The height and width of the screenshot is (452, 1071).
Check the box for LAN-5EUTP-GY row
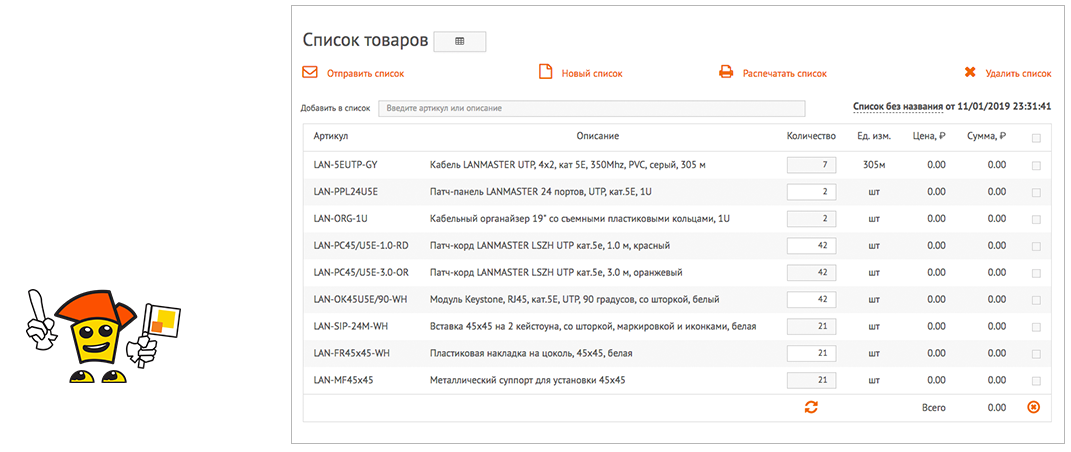point(1035,165)
